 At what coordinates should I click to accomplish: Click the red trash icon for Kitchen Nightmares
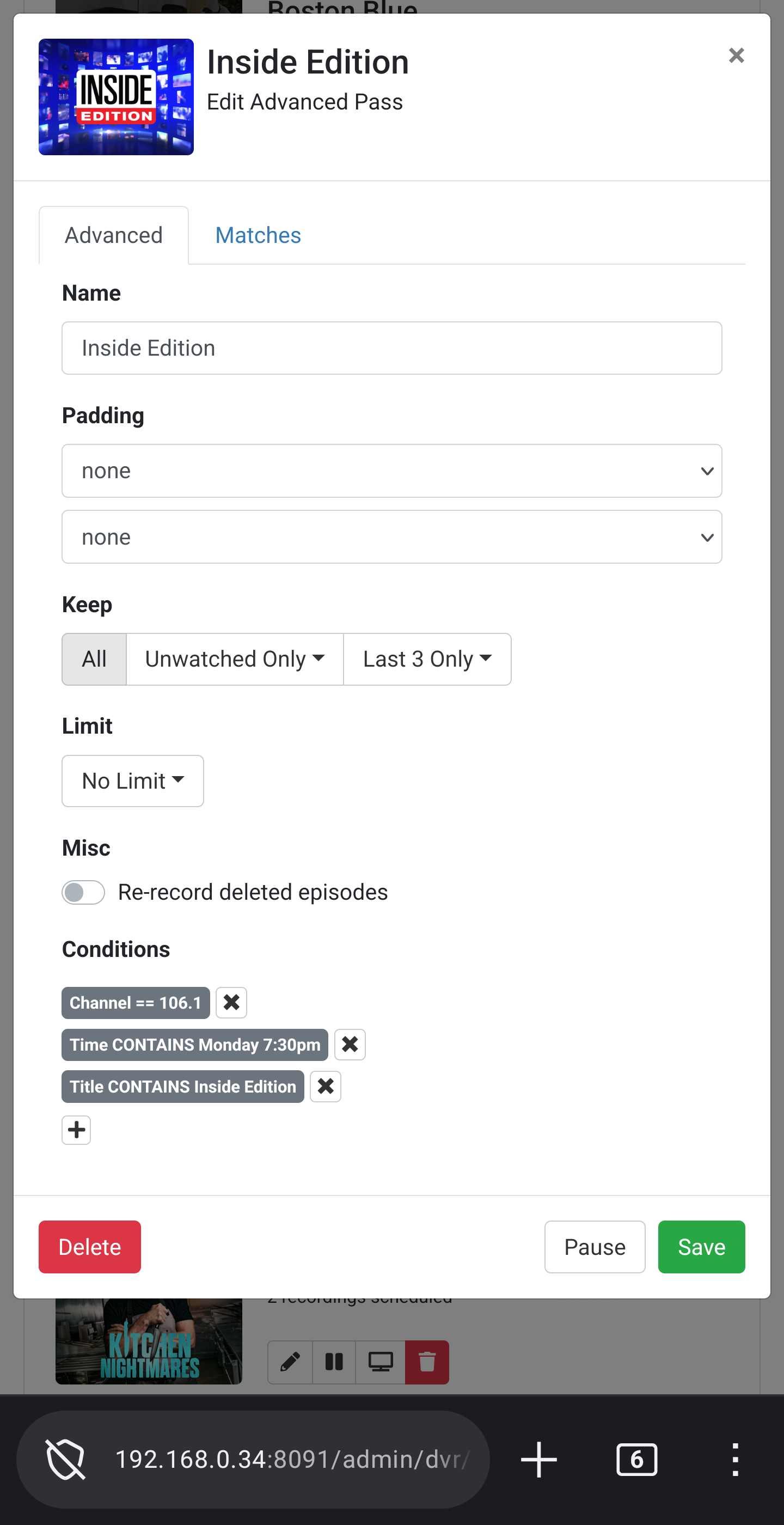click(x=427, y=1362)
